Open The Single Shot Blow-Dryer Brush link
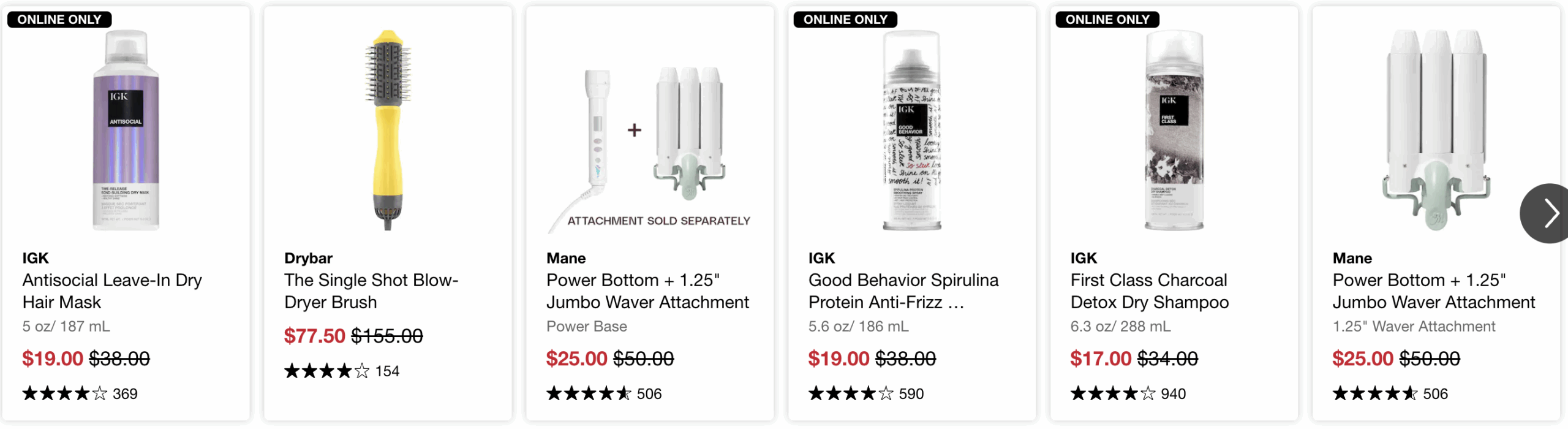The height and width of the screenshot is (429, 1568). 371,291
